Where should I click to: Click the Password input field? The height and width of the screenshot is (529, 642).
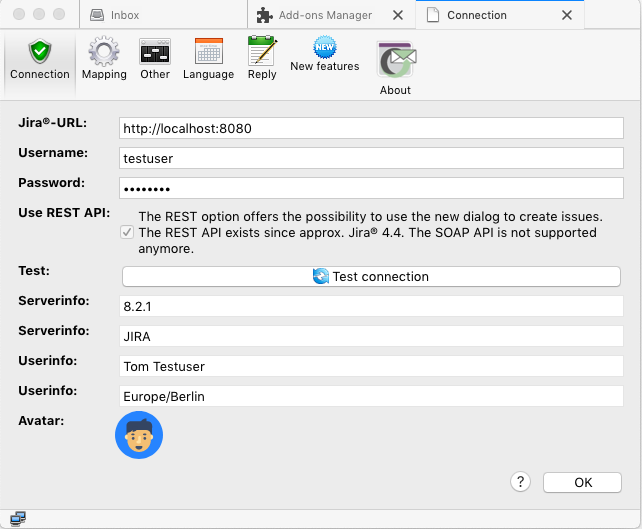click(371, 188)
